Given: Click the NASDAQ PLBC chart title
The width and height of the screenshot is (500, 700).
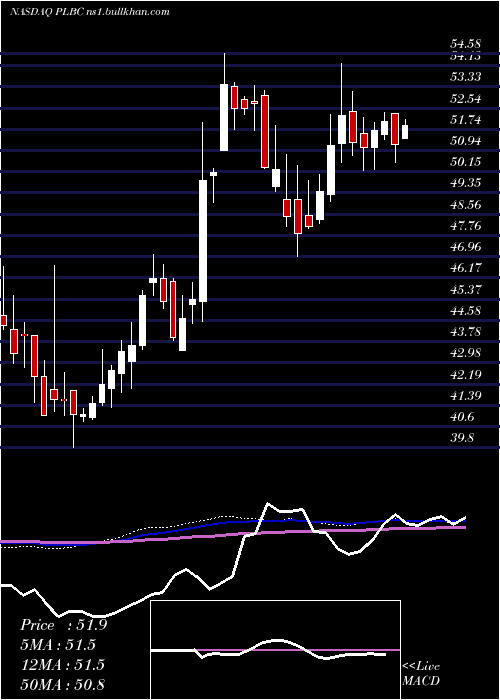Looking at the screenshot, I should point(90,12).
